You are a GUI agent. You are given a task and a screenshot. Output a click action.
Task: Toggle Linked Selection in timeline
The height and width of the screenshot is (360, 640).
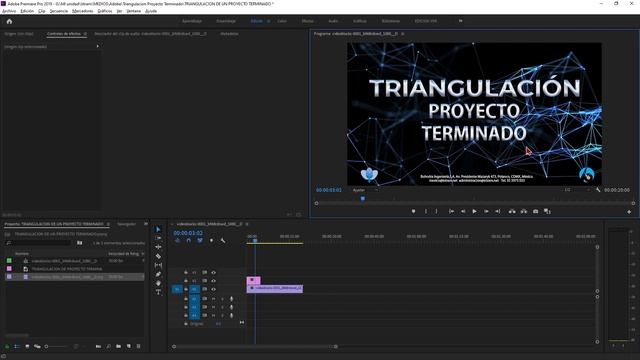[200, 240]
